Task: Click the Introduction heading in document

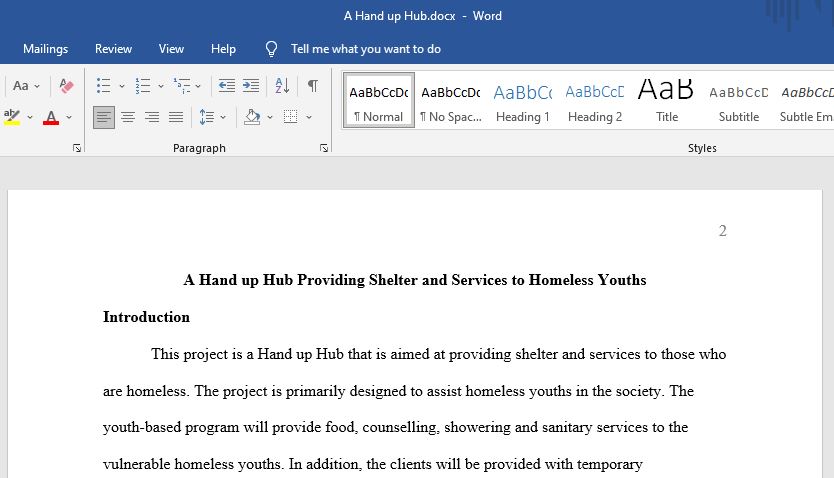Action: (146, 317)
